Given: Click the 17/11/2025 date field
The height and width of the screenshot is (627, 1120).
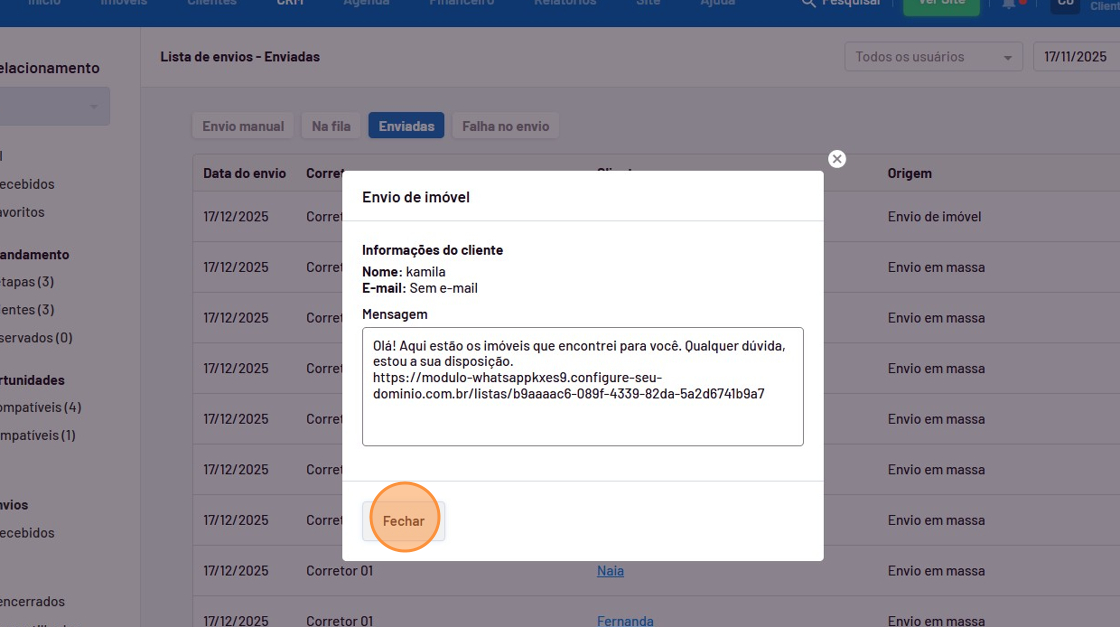Looking at the screenshot, I should pyautogui.click(x=1075, y=57).
